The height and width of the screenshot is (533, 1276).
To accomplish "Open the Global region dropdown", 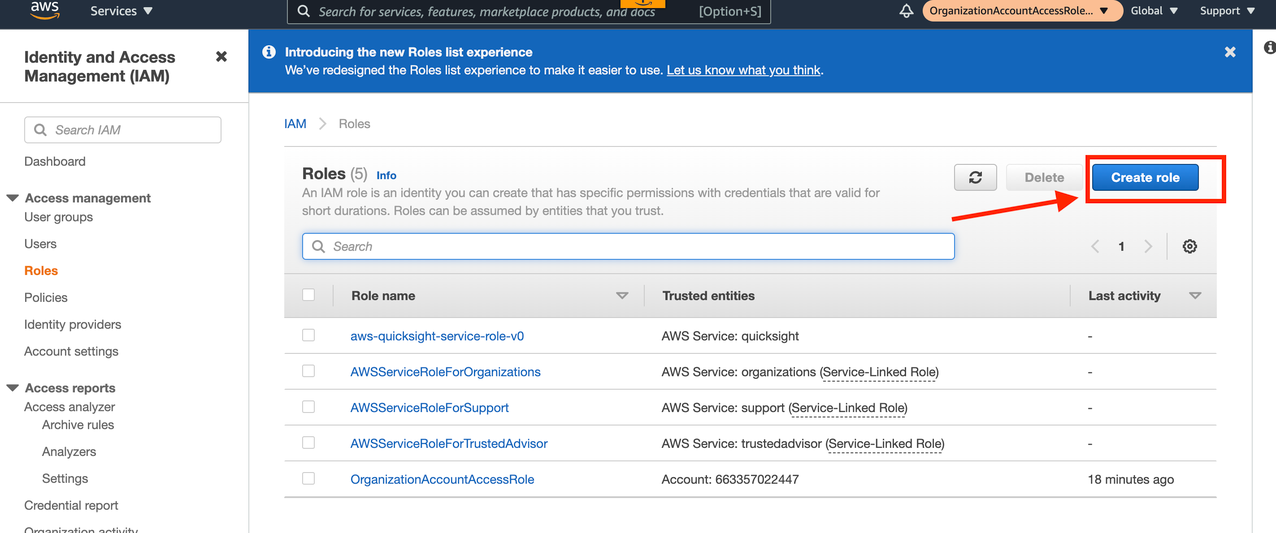I will [x=1153, y=11].
